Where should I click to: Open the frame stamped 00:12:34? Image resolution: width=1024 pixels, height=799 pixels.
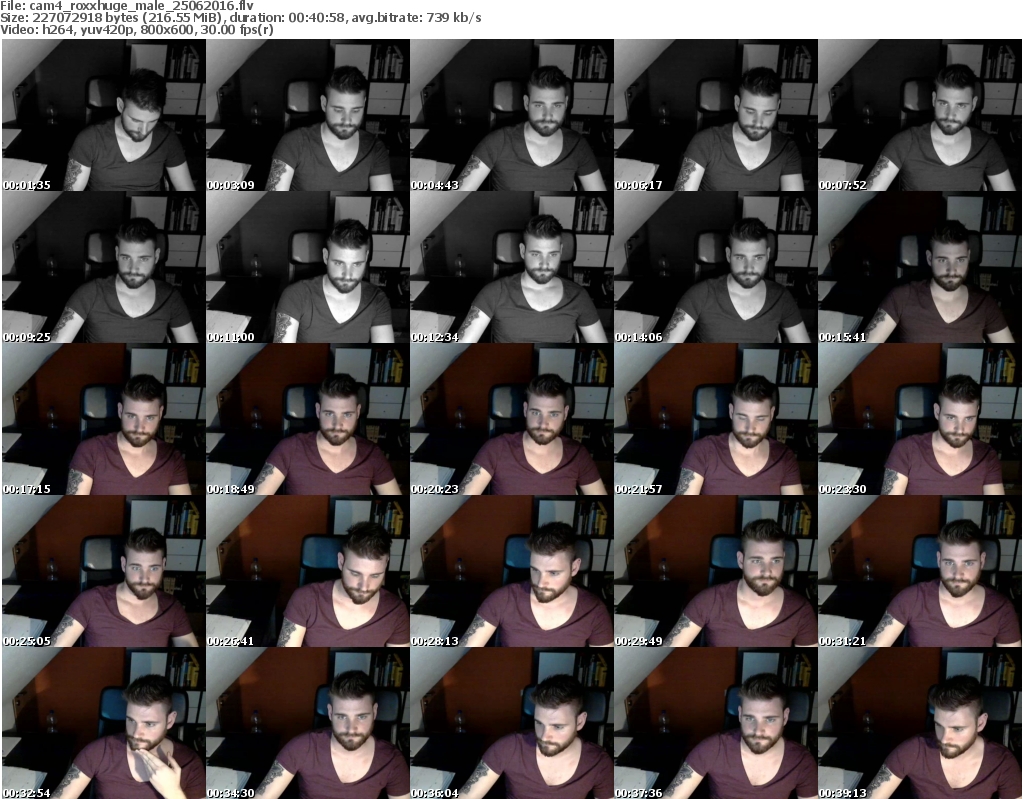(511, 267)
